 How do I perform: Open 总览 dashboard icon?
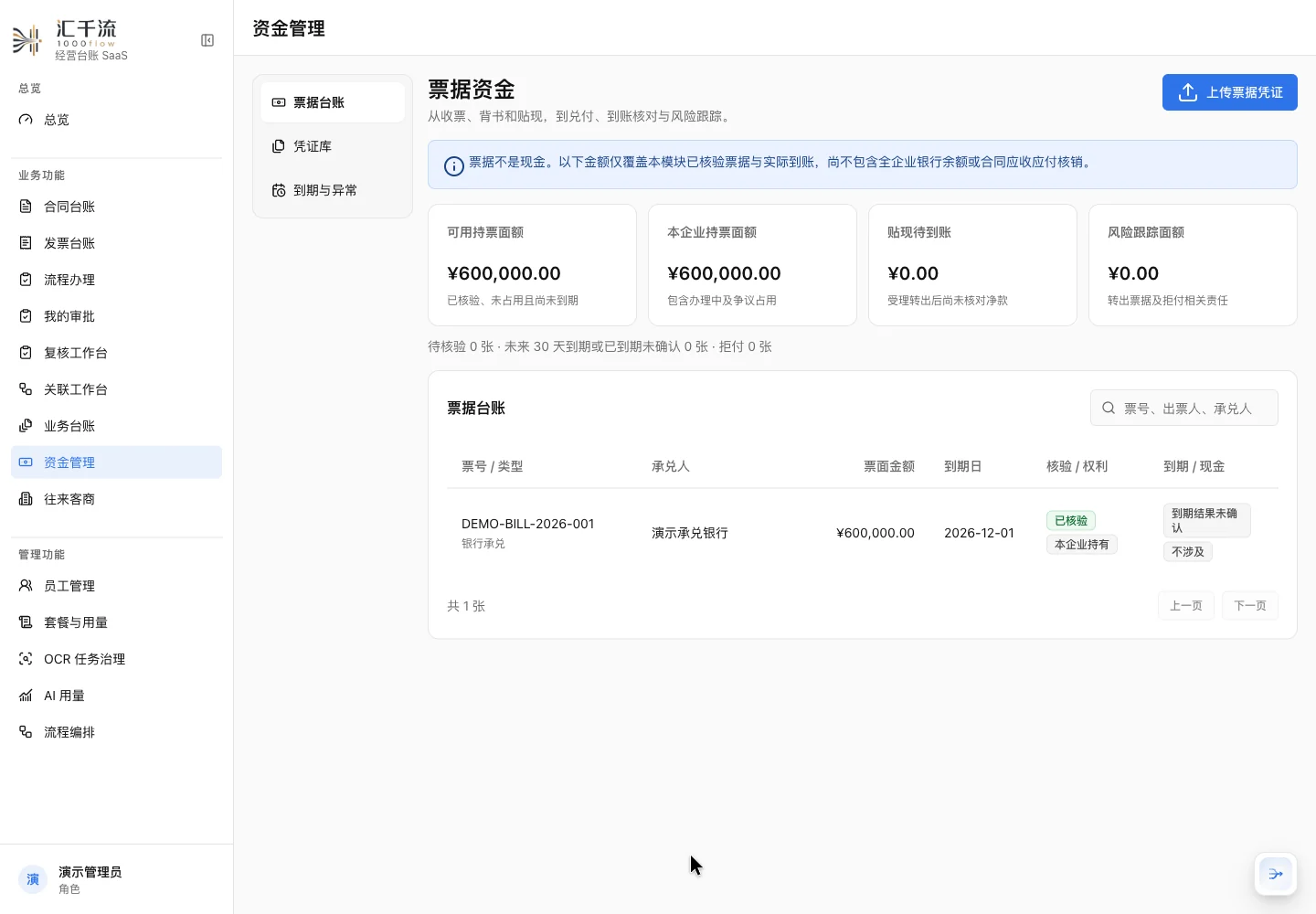26,120
